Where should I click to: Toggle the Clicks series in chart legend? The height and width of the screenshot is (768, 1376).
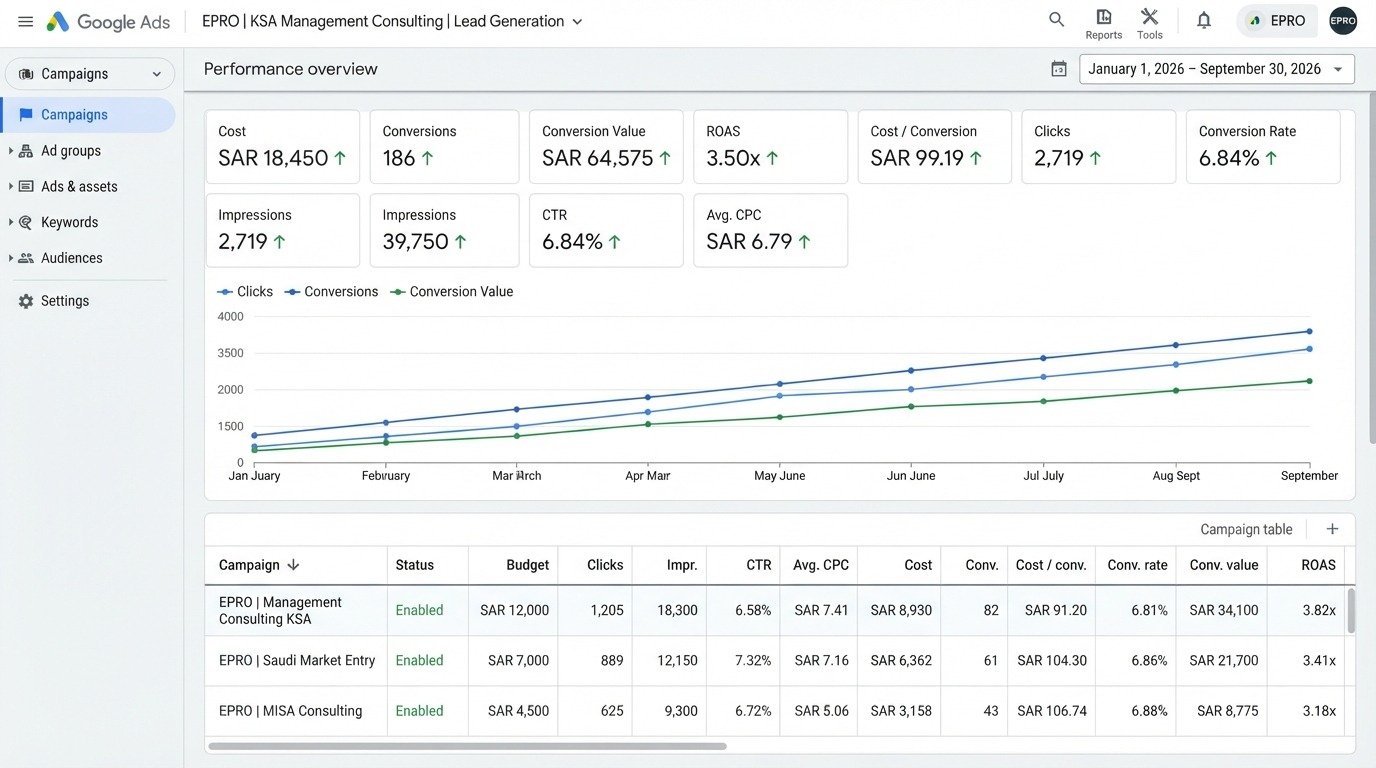click(x=245, y=292)
